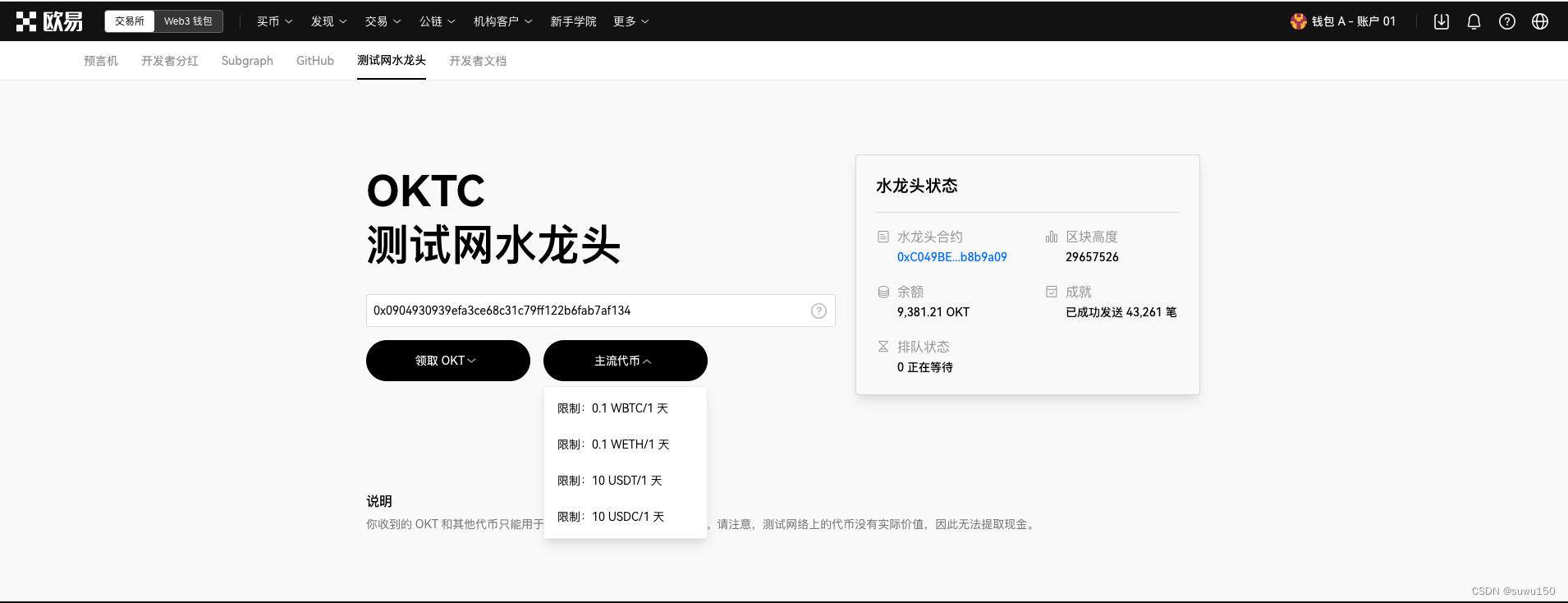Click the wallet account avatar icon
Screen dimensions: 1568x603
(1299, 21)
